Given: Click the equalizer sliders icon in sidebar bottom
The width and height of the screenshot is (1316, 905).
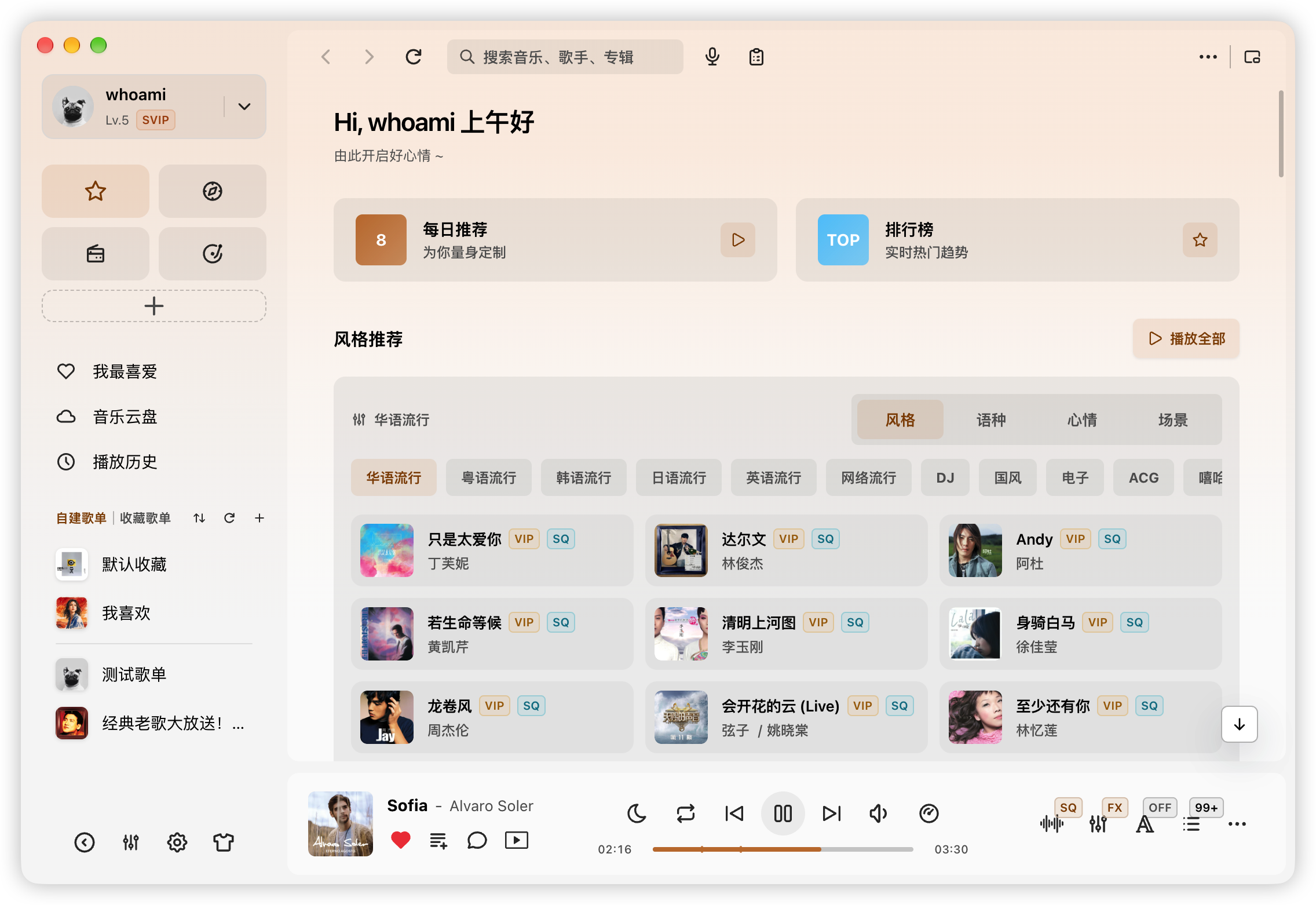Looking at the screenshot, I should 131,842.
